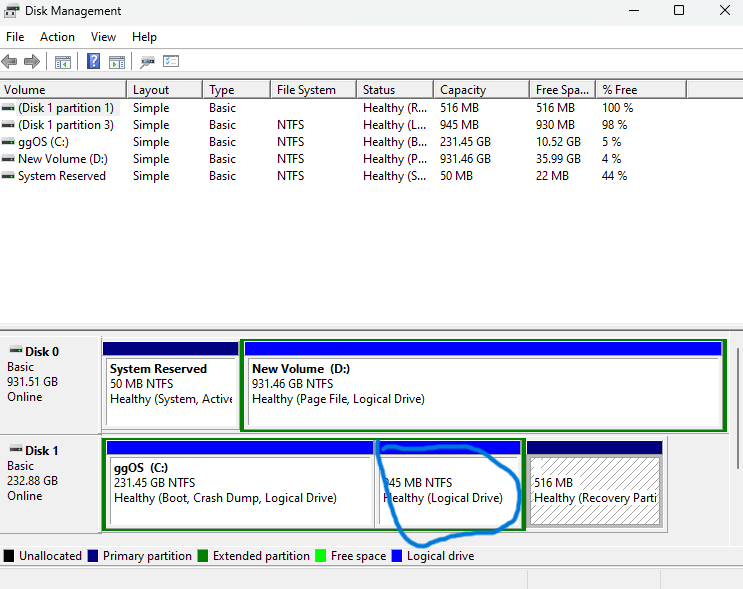Click the drive icon of New Volume (D:) row
Image resolution: width=743 pixels, height=589 pixels.
click(8, 159)
